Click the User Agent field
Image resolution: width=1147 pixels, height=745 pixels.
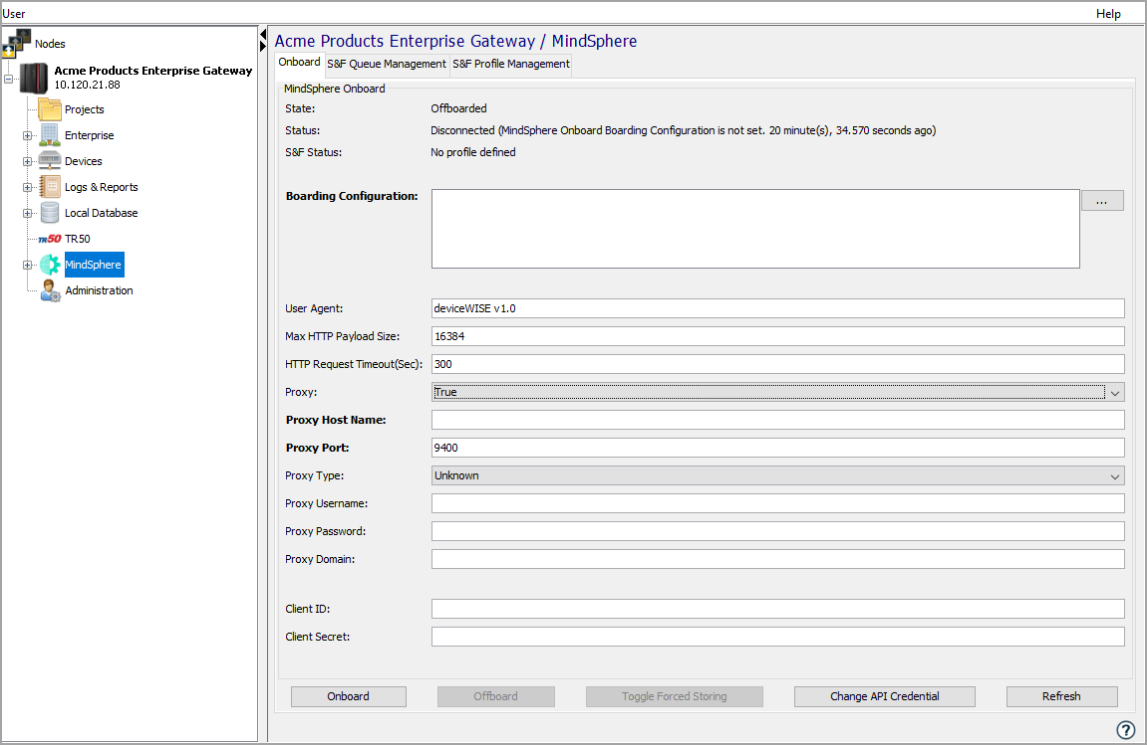click(x=778, y=308)
